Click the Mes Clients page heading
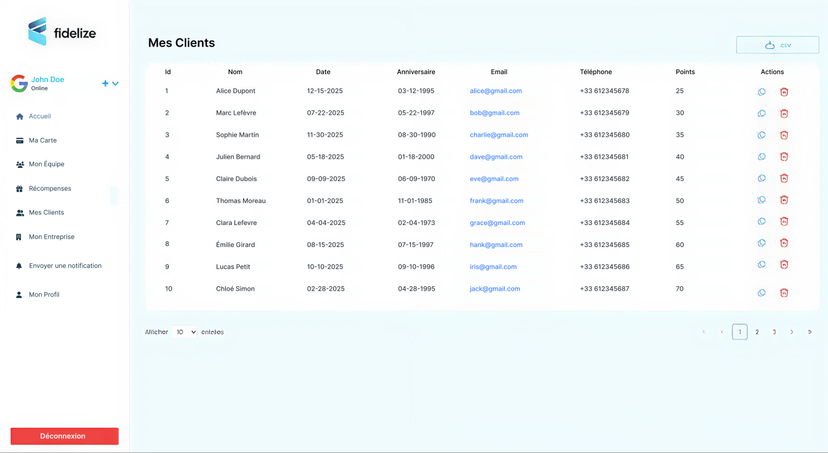Screen dimensions: 828x453 (x=182, y=43)
